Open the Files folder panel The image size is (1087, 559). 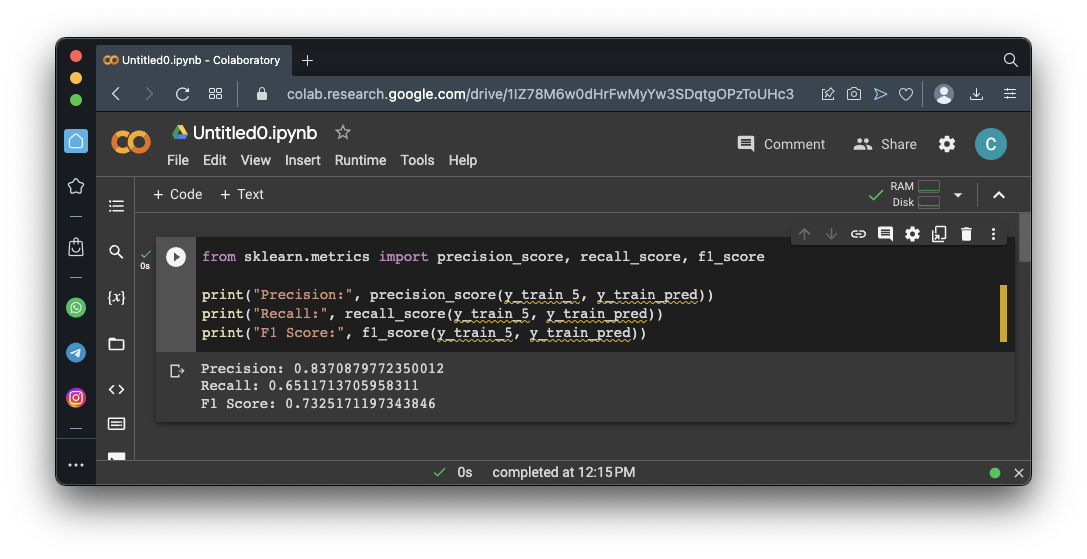pyautogui.click(x=116, y=344)
